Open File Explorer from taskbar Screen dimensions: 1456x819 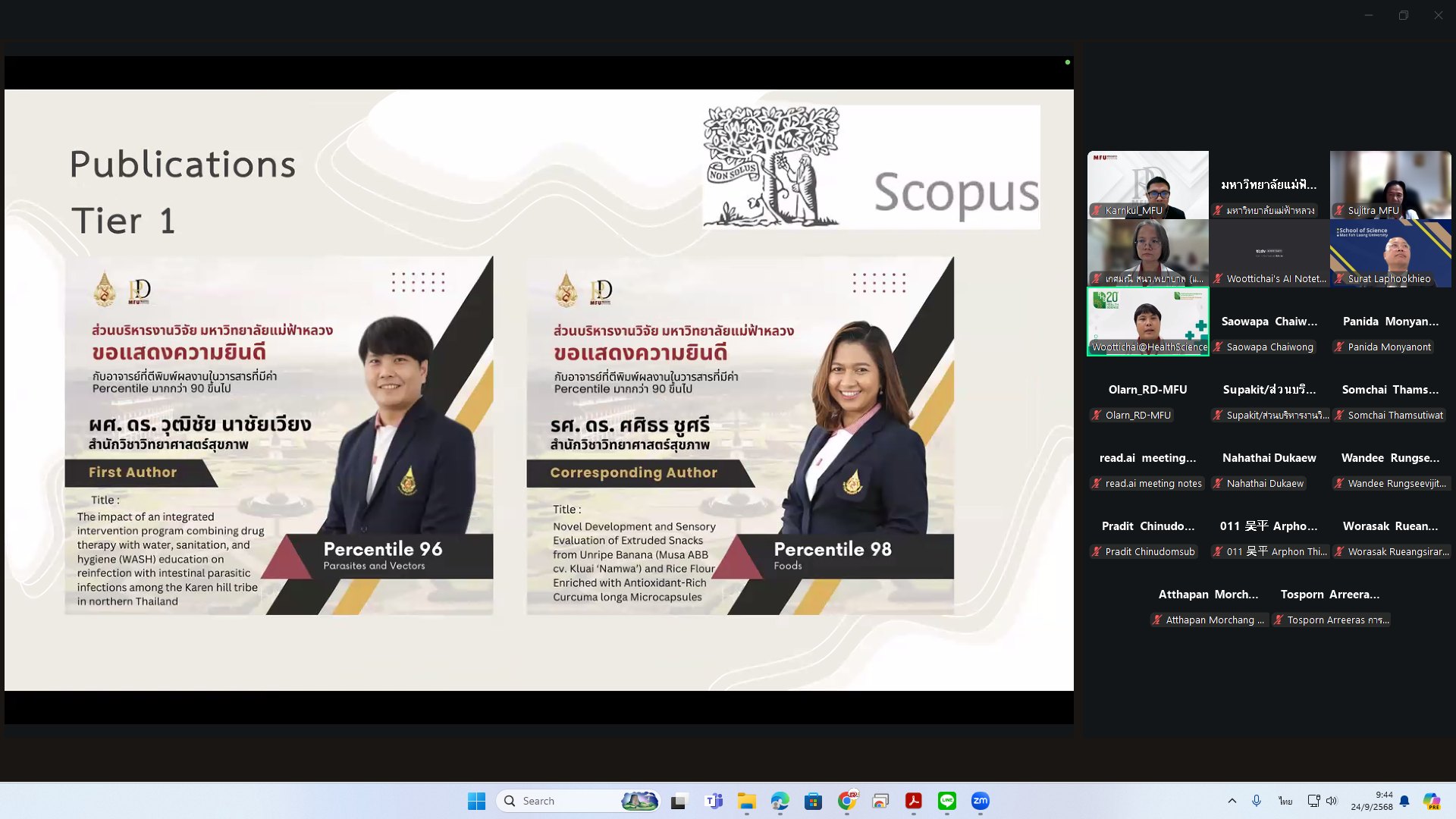(746, 801)
